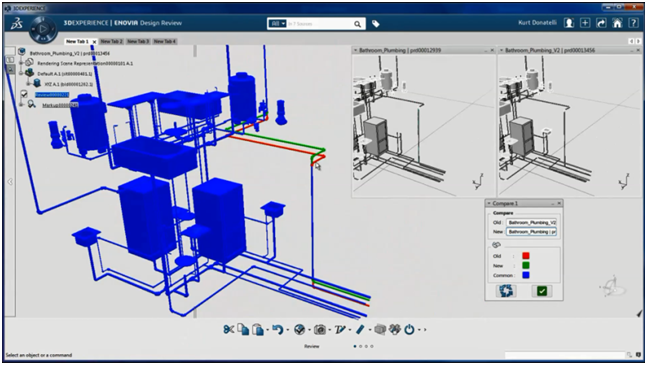Switch to New Tab 2
Image resolution: width=647 pixels, height=366 pixels.
(111, 41)
